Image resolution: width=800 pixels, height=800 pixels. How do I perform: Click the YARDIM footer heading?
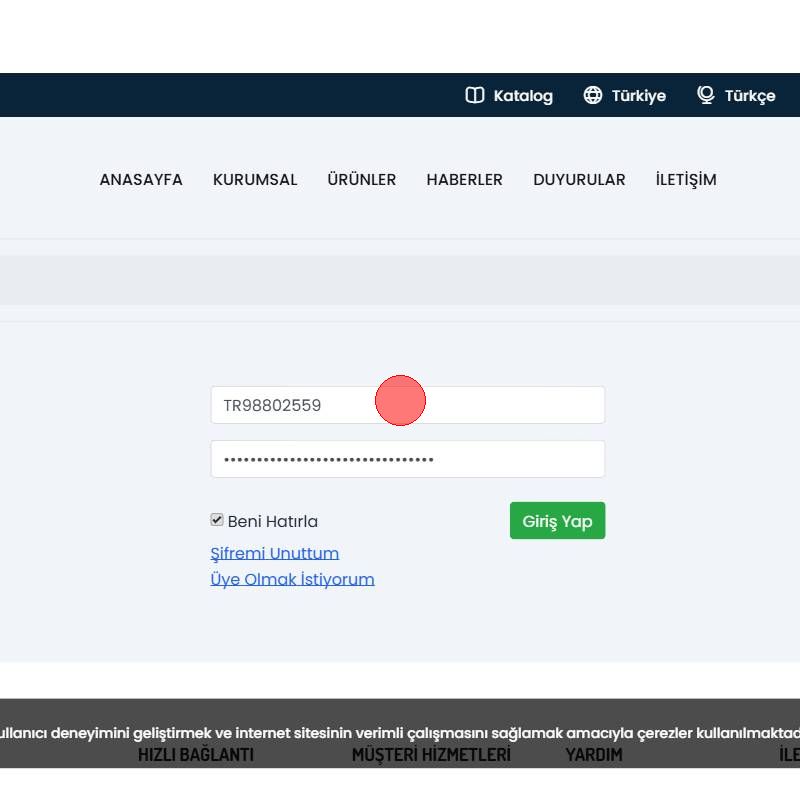tap(594, 755)
